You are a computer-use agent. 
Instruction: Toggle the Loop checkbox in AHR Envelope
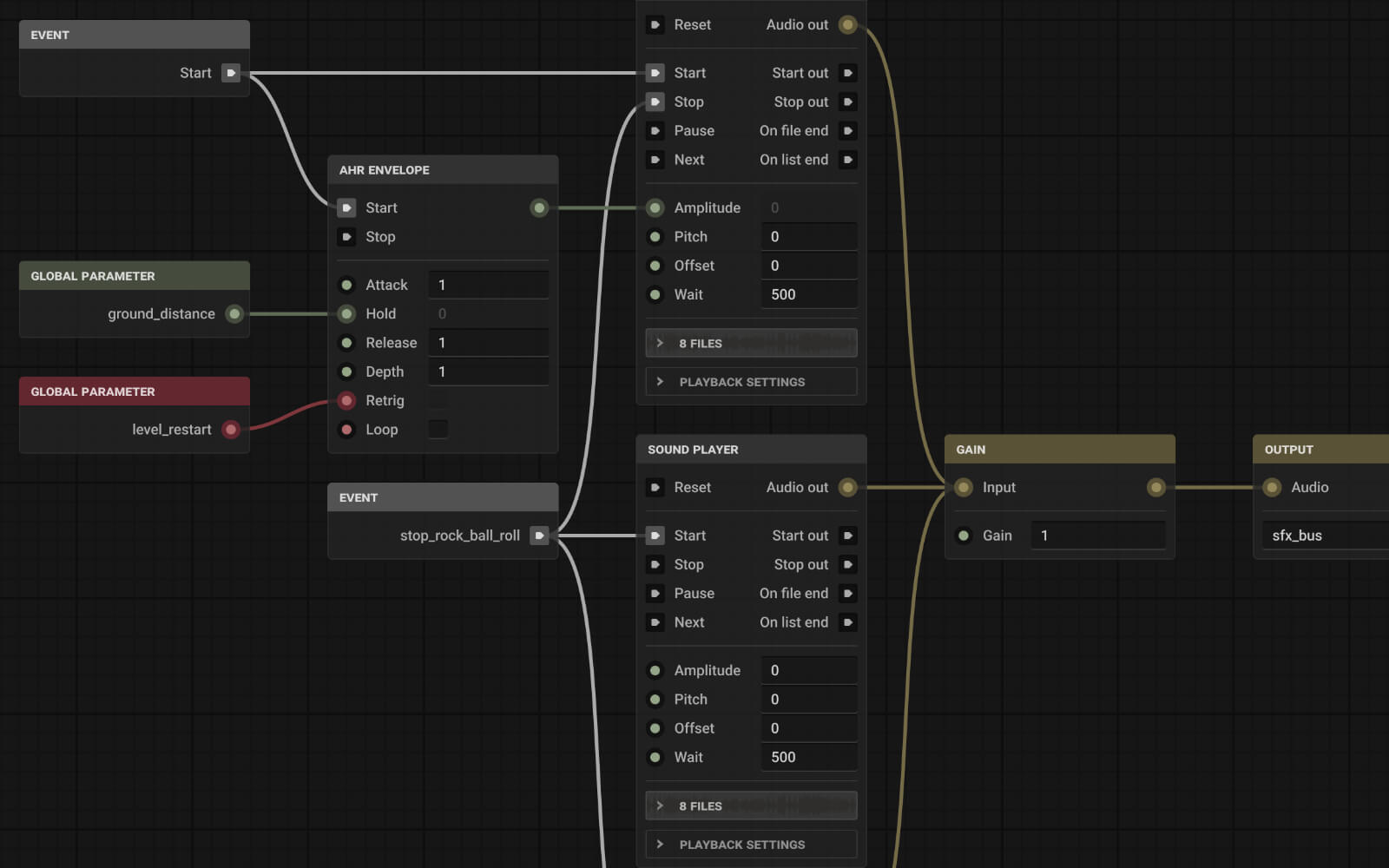(438, 429)
